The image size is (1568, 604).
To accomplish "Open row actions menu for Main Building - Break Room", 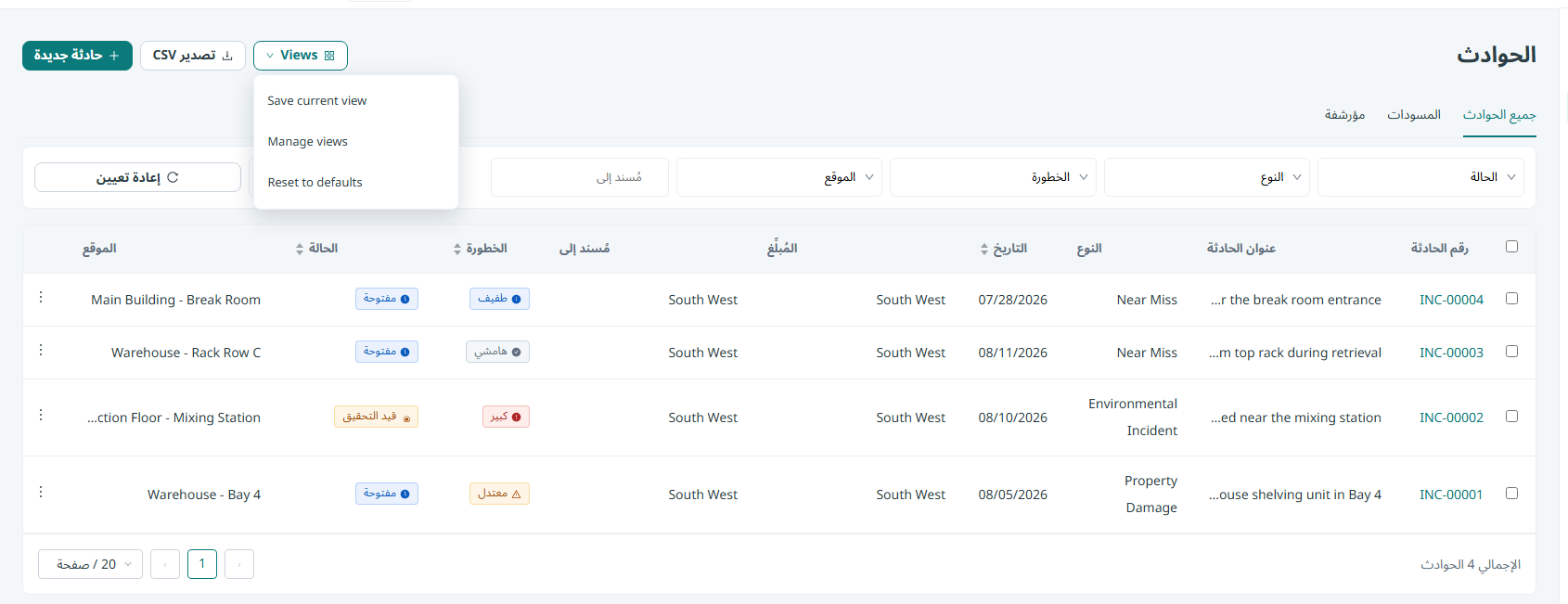I will coord(41,298).
